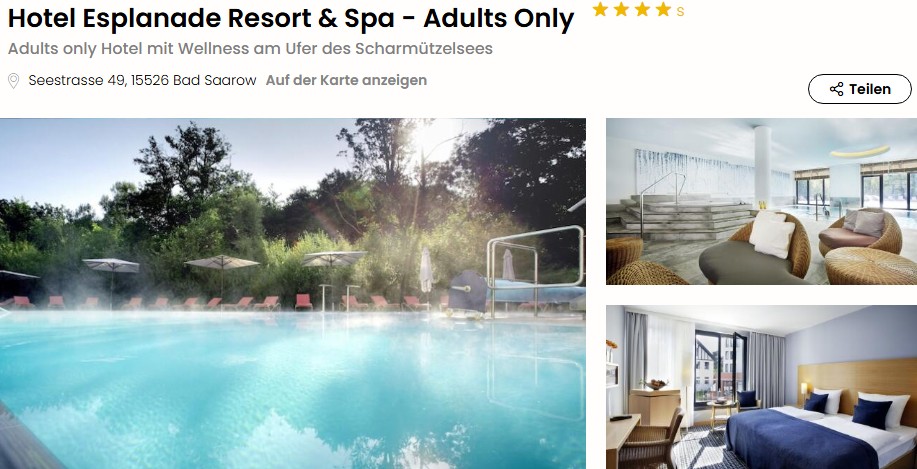The image size is (917, 469).
Task: Click the Hotel Esplanade Resort & Spa heading
Action: 291,19
